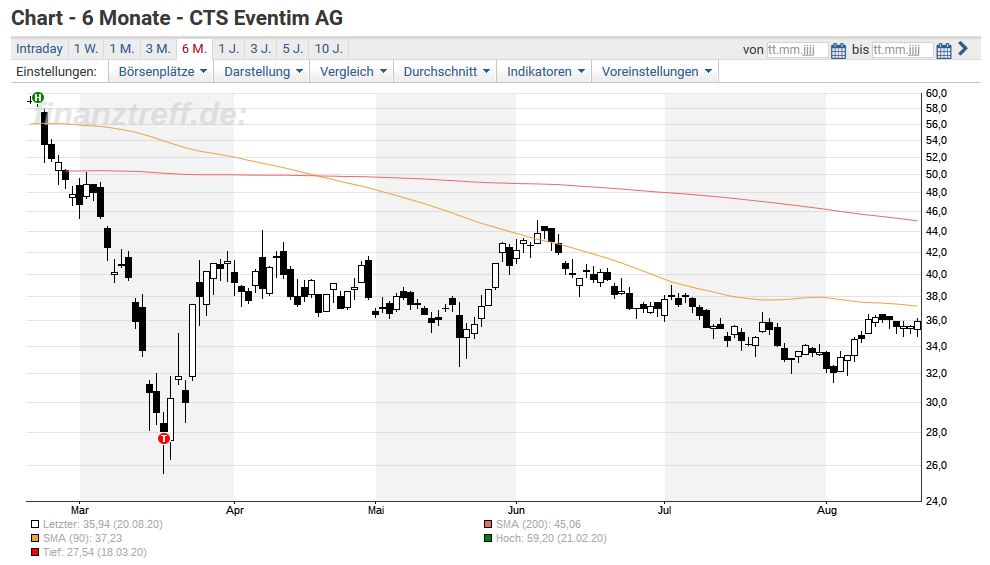
Task: Click orange SMA (90) legend swatch
Action: pos(35,538)
